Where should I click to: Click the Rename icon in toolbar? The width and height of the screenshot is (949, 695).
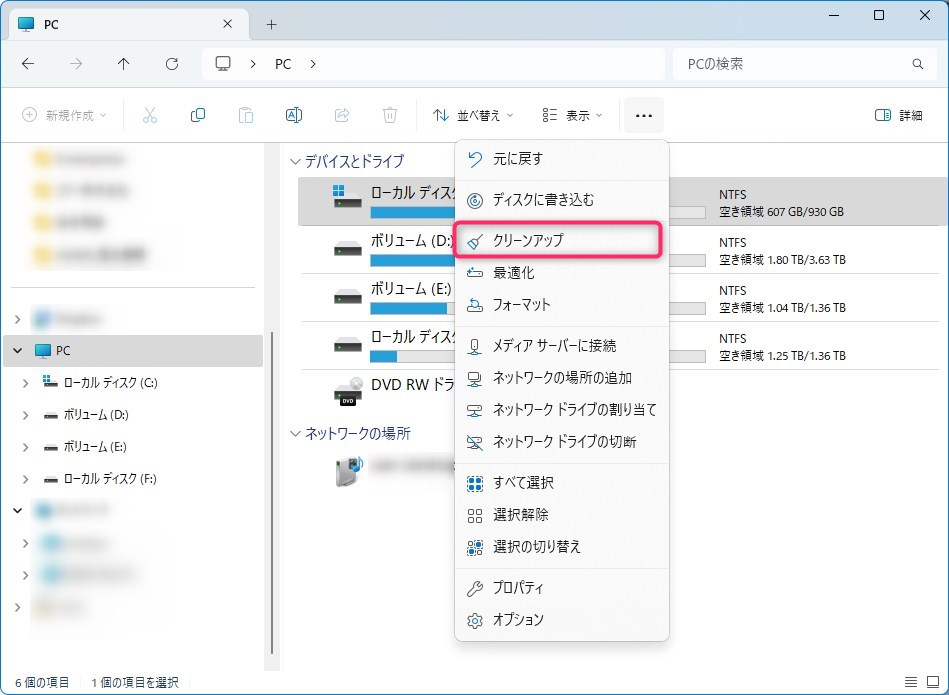pyautogui.click(x=294, y=116)
